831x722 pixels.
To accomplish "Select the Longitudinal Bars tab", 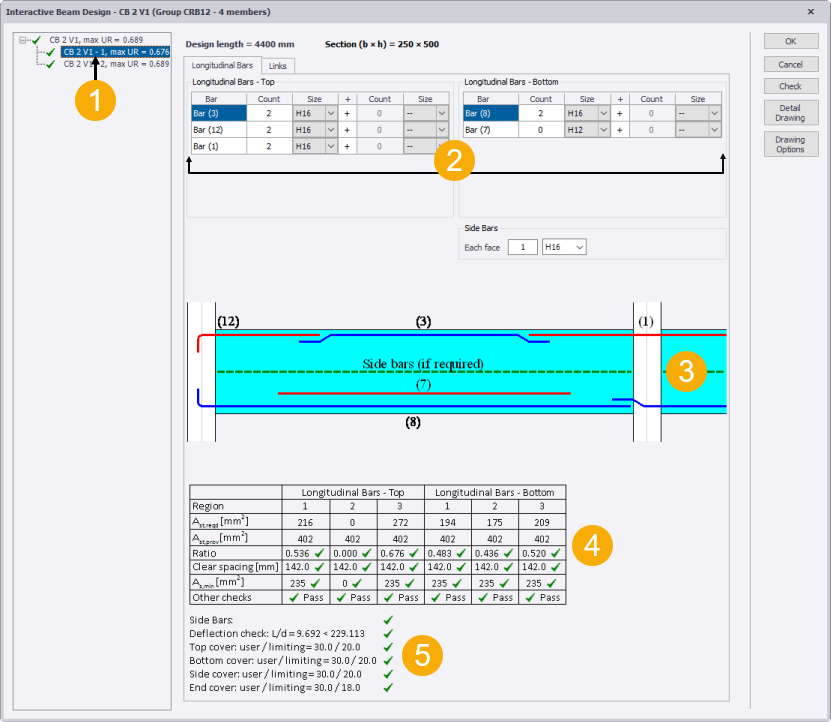I will [222, 66].
